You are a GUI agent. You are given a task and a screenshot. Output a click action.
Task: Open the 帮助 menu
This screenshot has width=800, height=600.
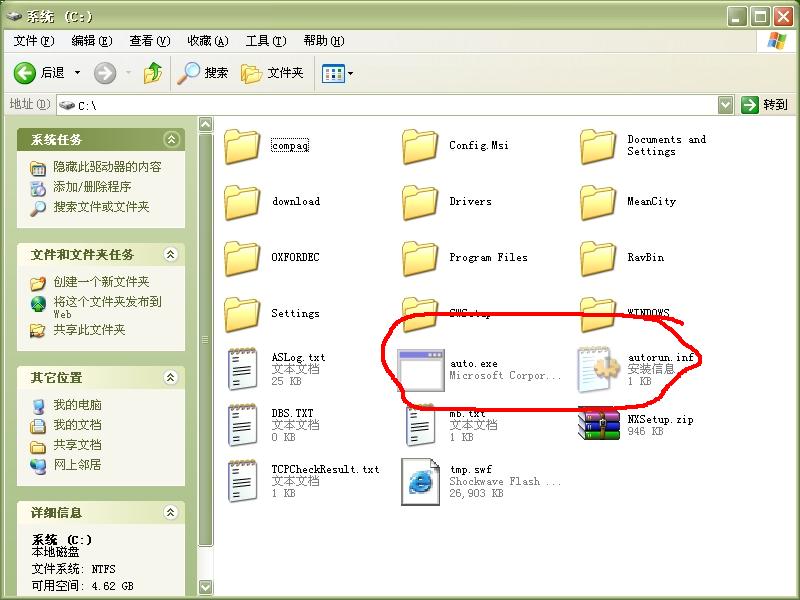pos(323,41)
